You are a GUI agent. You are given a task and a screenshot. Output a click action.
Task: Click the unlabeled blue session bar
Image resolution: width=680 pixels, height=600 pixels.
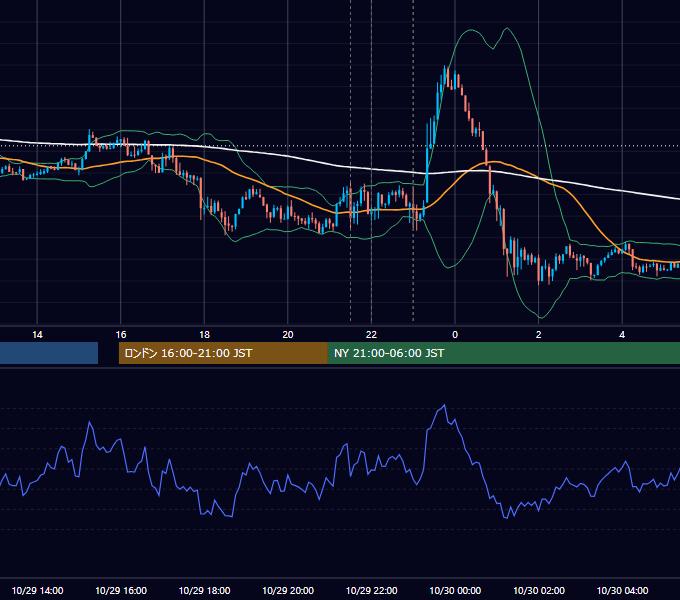tap(49, 353)
